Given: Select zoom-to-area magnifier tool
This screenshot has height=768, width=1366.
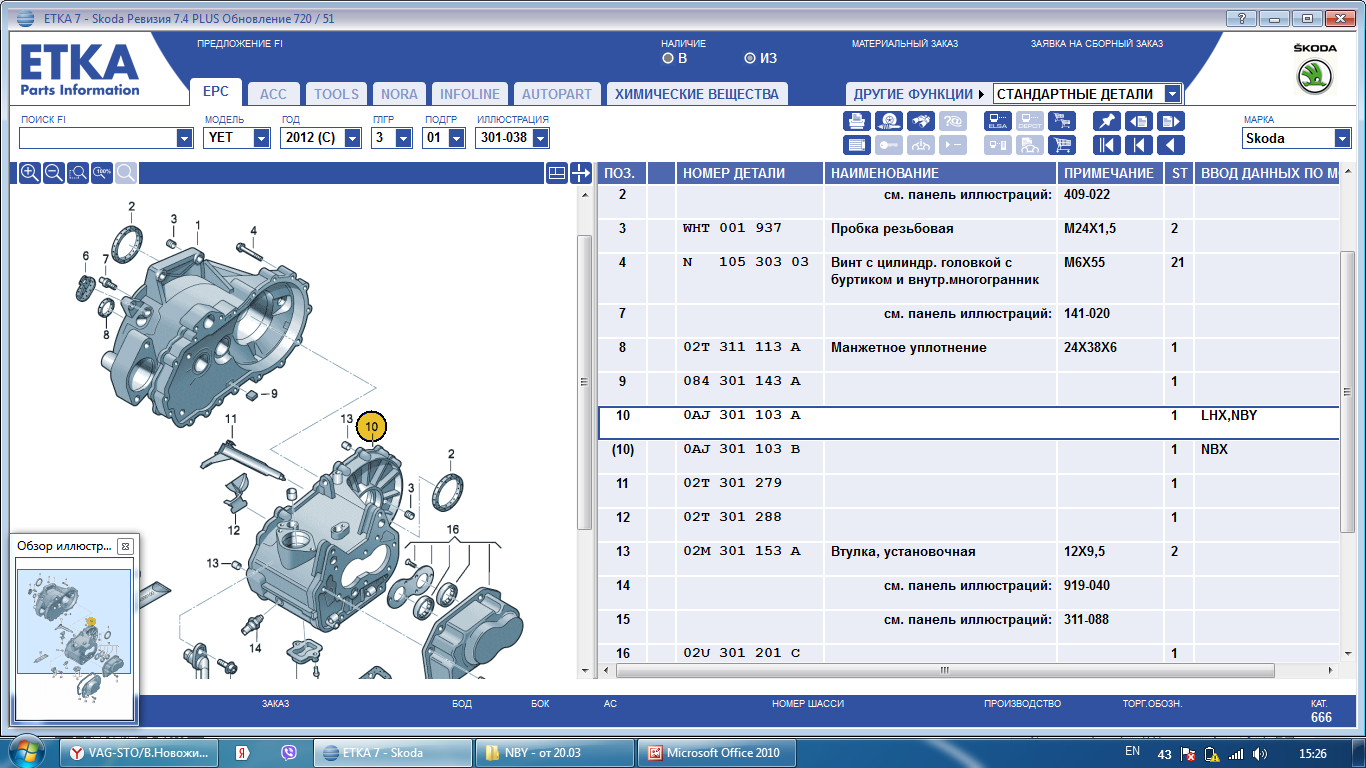Looking at the screenshot, I should (78, 173).
